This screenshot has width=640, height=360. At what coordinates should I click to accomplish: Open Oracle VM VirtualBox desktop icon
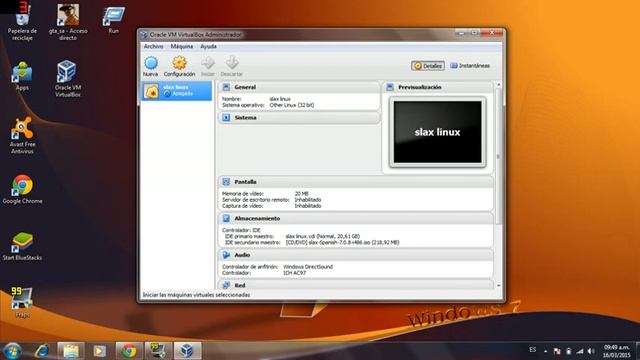coord(68,78)
